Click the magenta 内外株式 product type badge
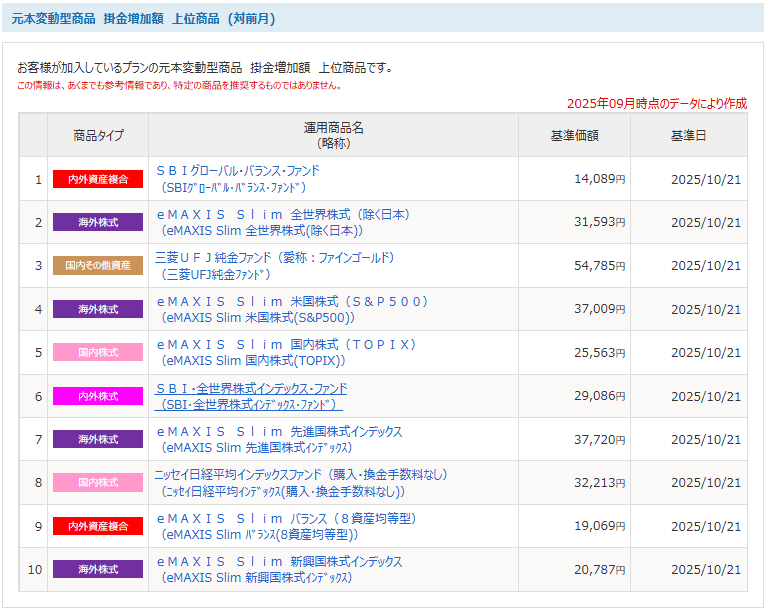The image size is (766, 611). click(x=98, y=396)
